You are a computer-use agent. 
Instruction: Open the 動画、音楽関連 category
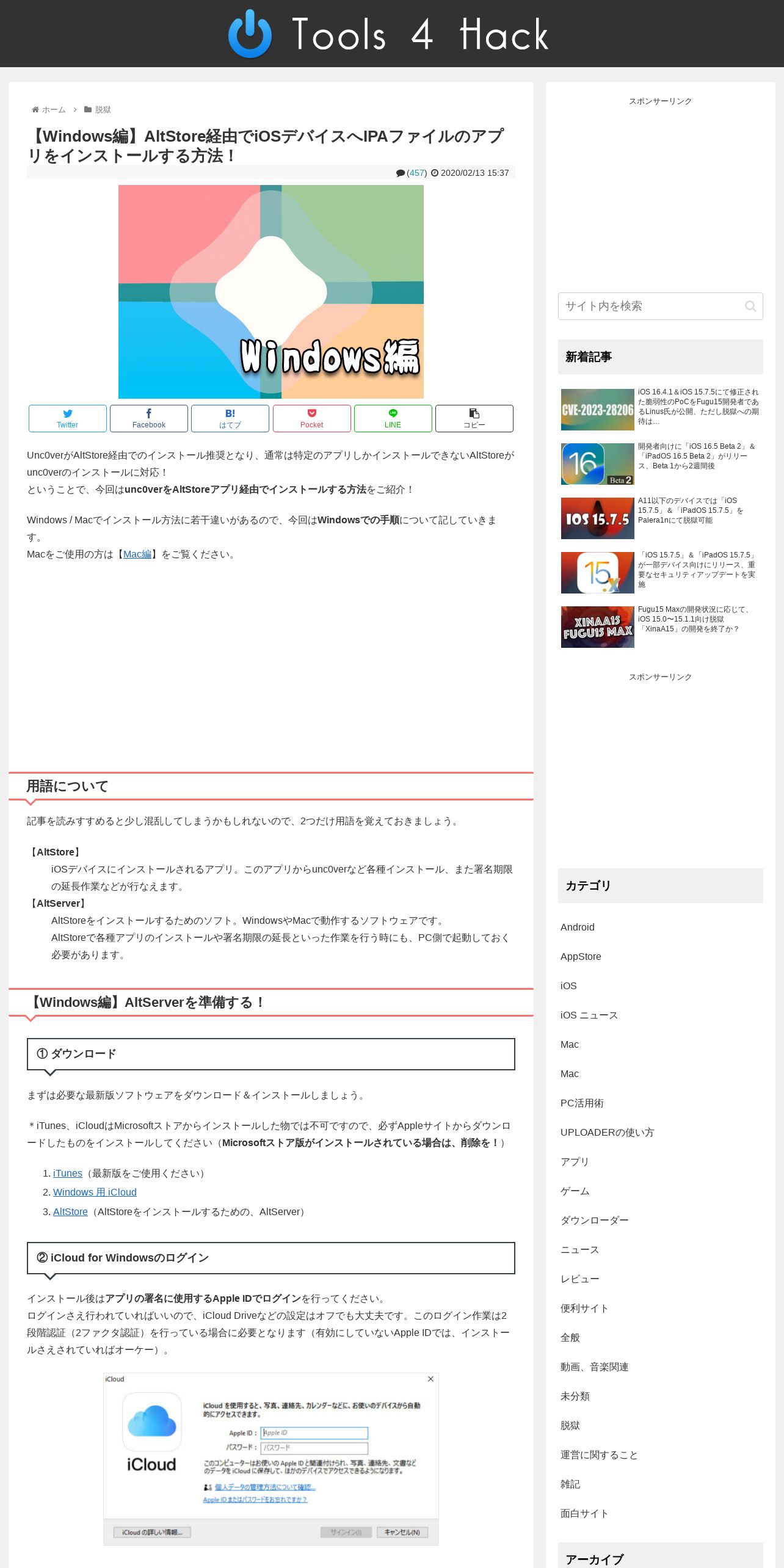click(595, 1367)
